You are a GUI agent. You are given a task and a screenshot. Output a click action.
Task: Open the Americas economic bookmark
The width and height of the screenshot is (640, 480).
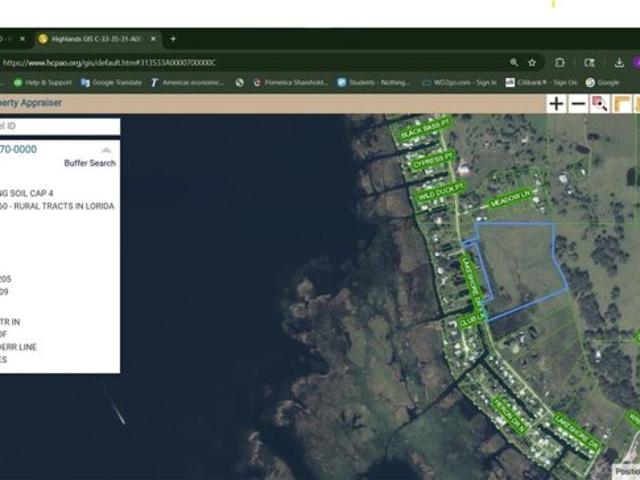tap(187, 82)
